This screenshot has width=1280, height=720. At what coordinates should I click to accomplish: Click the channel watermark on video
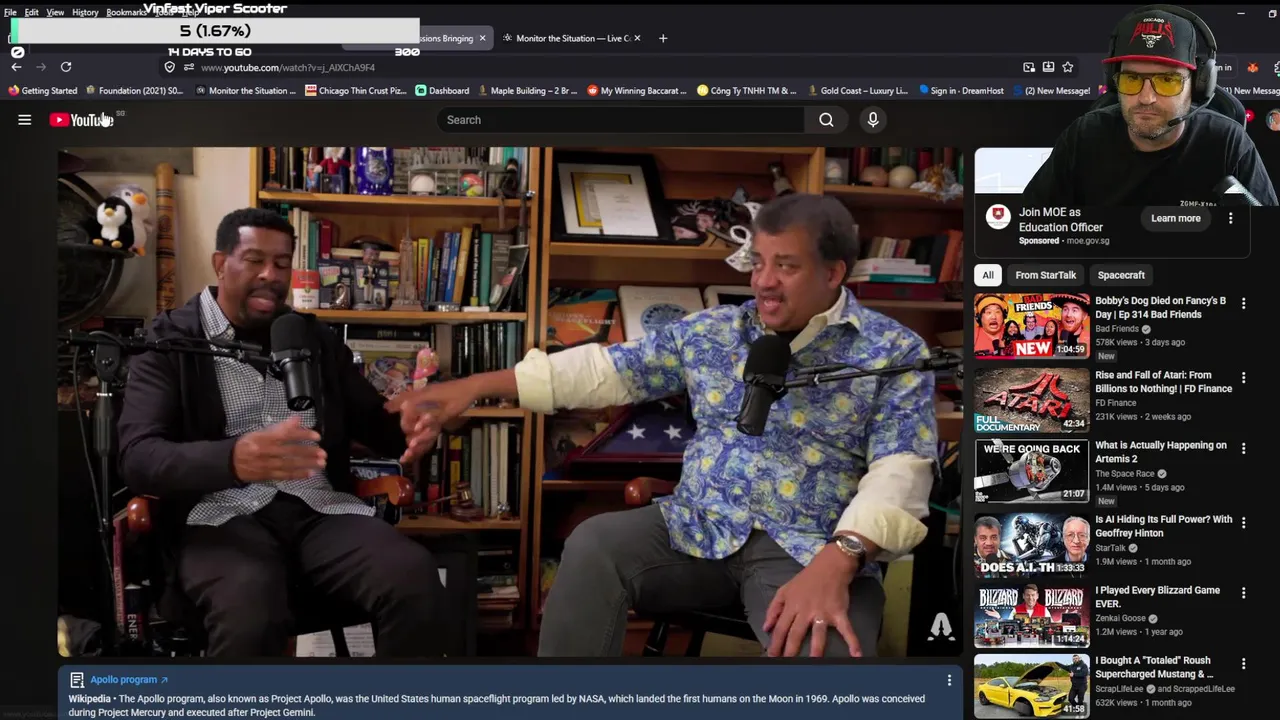[x=941, y=626]
